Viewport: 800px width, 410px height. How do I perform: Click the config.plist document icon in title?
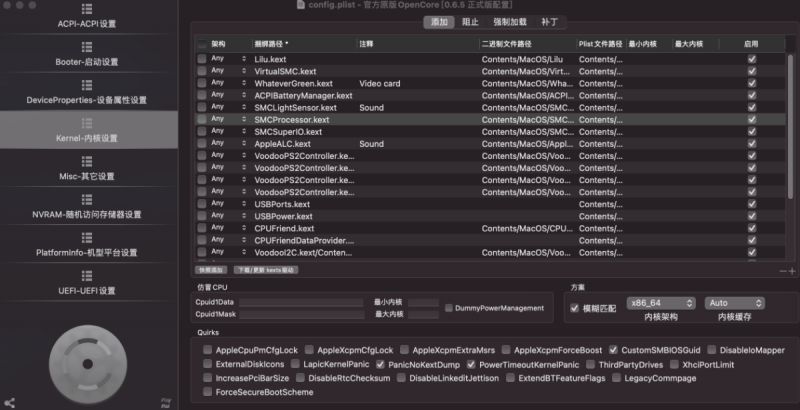coord(301,5)
